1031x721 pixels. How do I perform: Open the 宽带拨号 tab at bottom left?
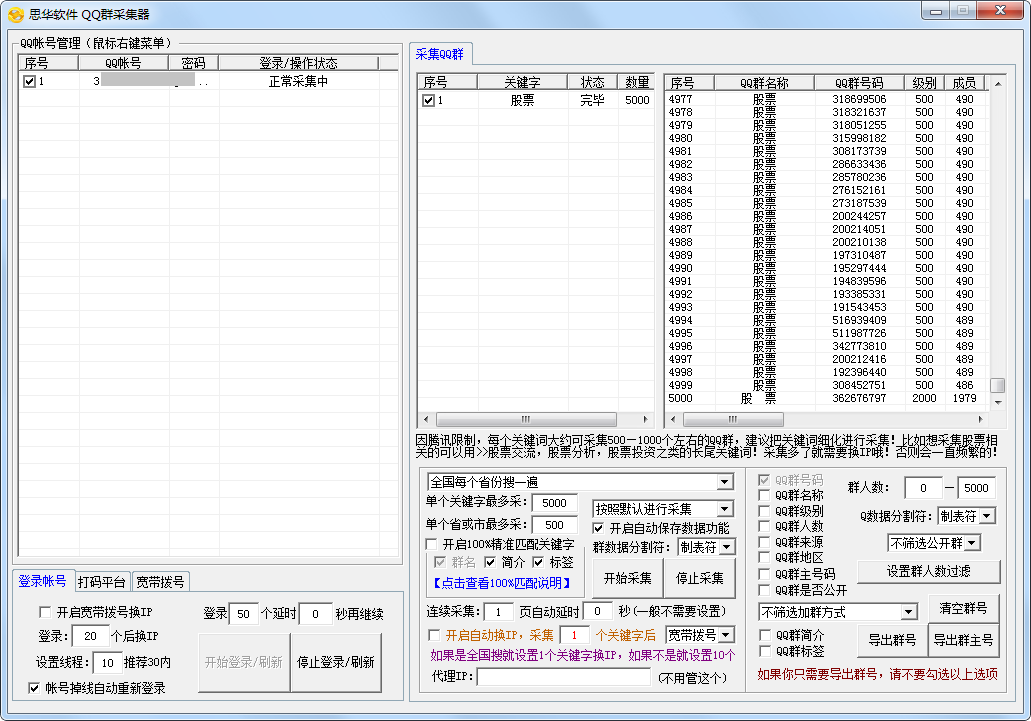(160, 582)
